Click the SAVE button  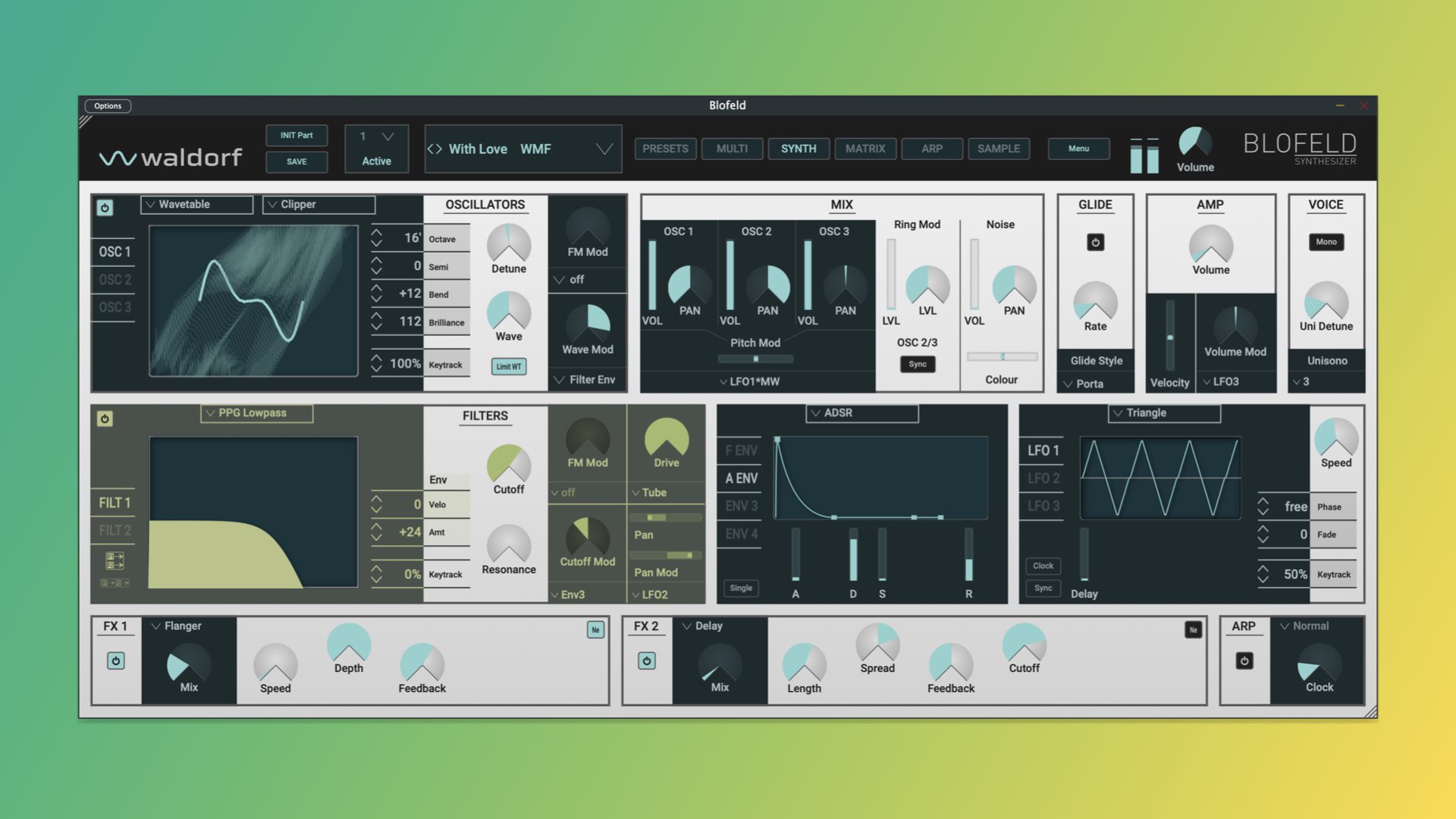point(297,162)
